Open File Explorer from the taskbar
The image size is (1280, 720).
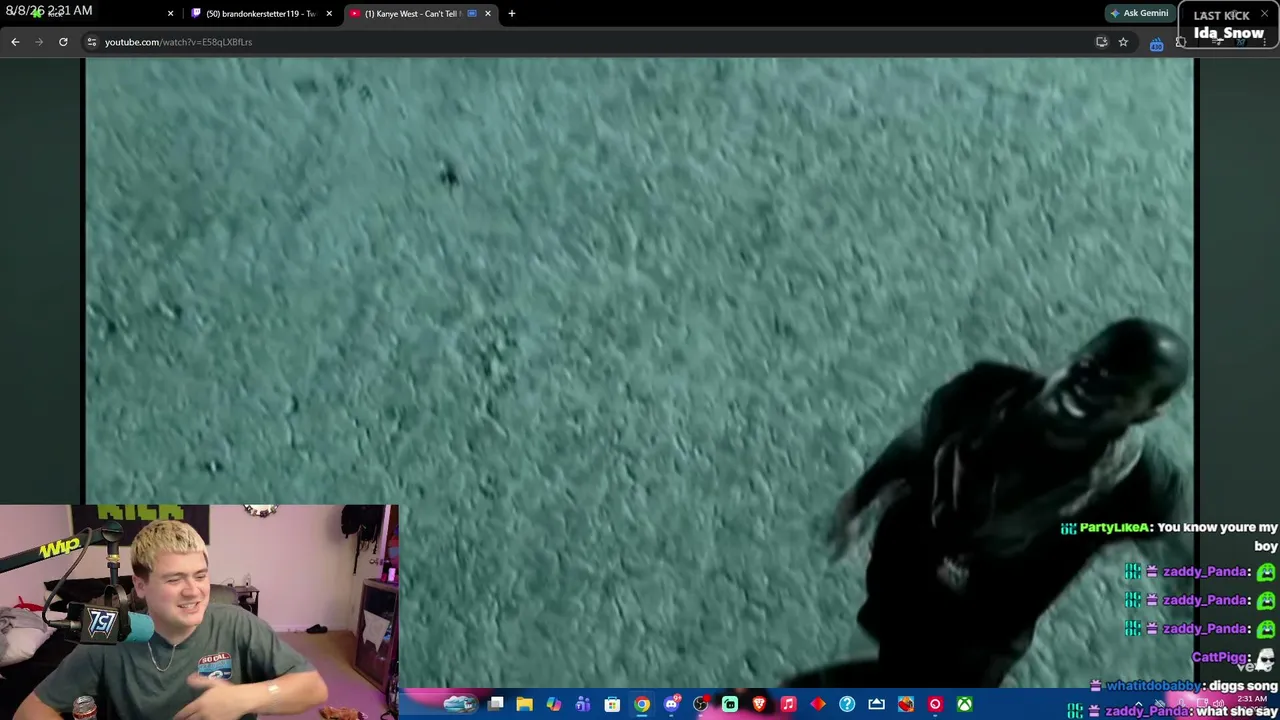coord(525,705)
